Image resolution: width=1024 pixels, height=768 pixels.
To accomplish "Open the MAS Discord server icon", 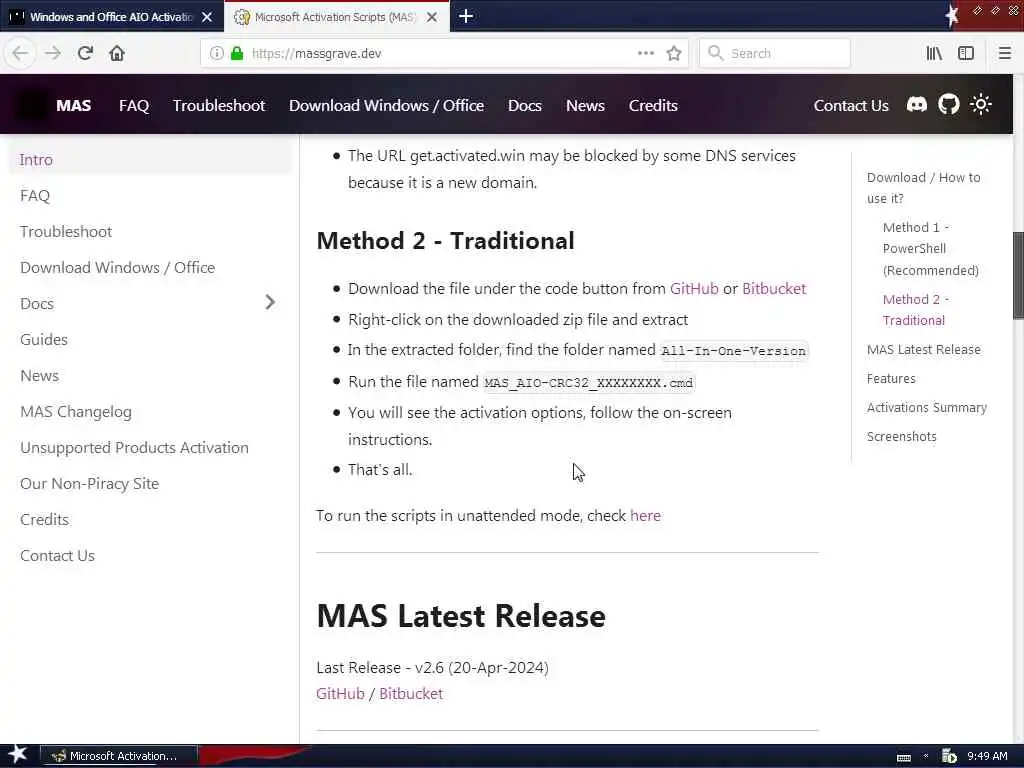I will [x=917, y=104].
